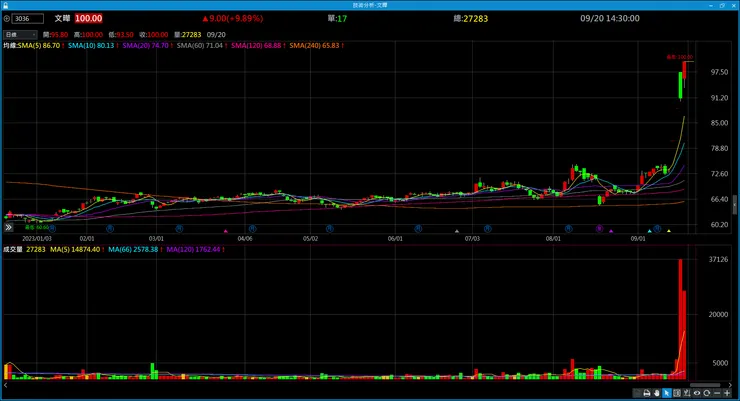Click the SMA(20) 74.70 indicator label
Image resolution: width=740 pixels, height=401 pixels.
point(145,46)
